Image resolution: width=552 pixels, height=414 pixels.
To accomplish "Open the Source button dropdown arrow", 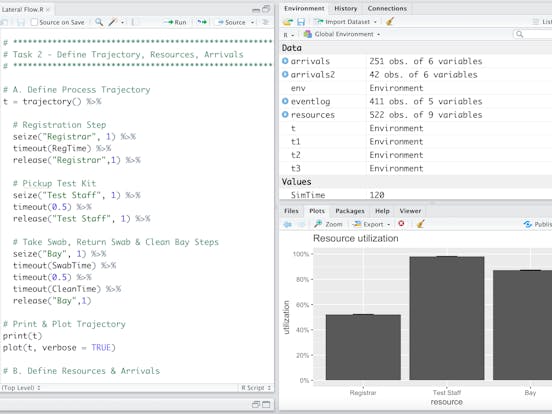I will [252, 23].
